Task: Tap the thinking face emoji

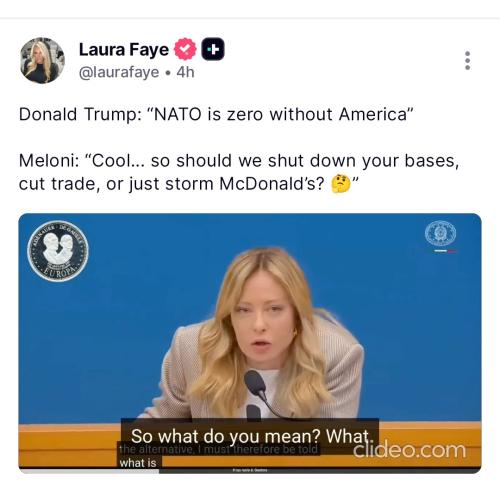Action: [x=341, y=184]
